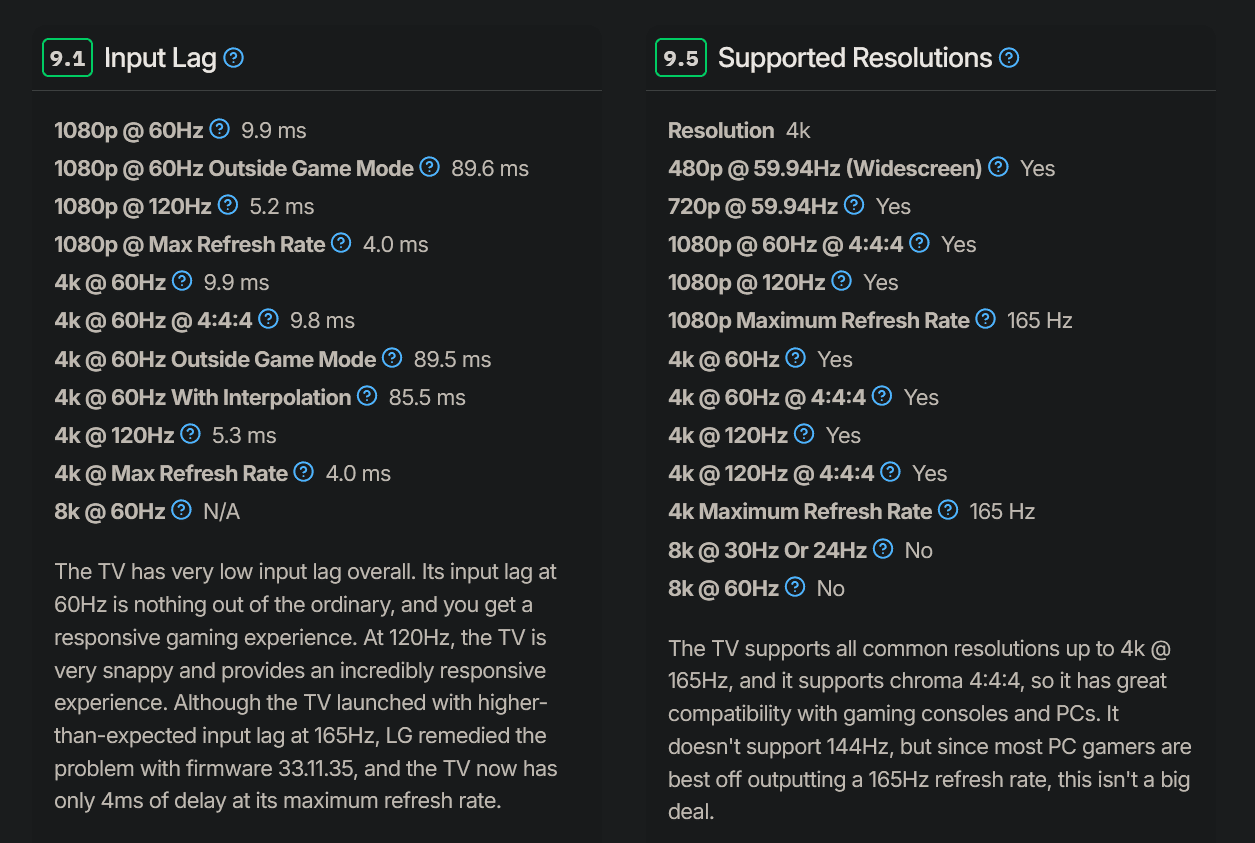Click help icon beside 8k @ 30Hz Or 24Hz
The height and width of the screenshot is (843, 1255).
883,548
